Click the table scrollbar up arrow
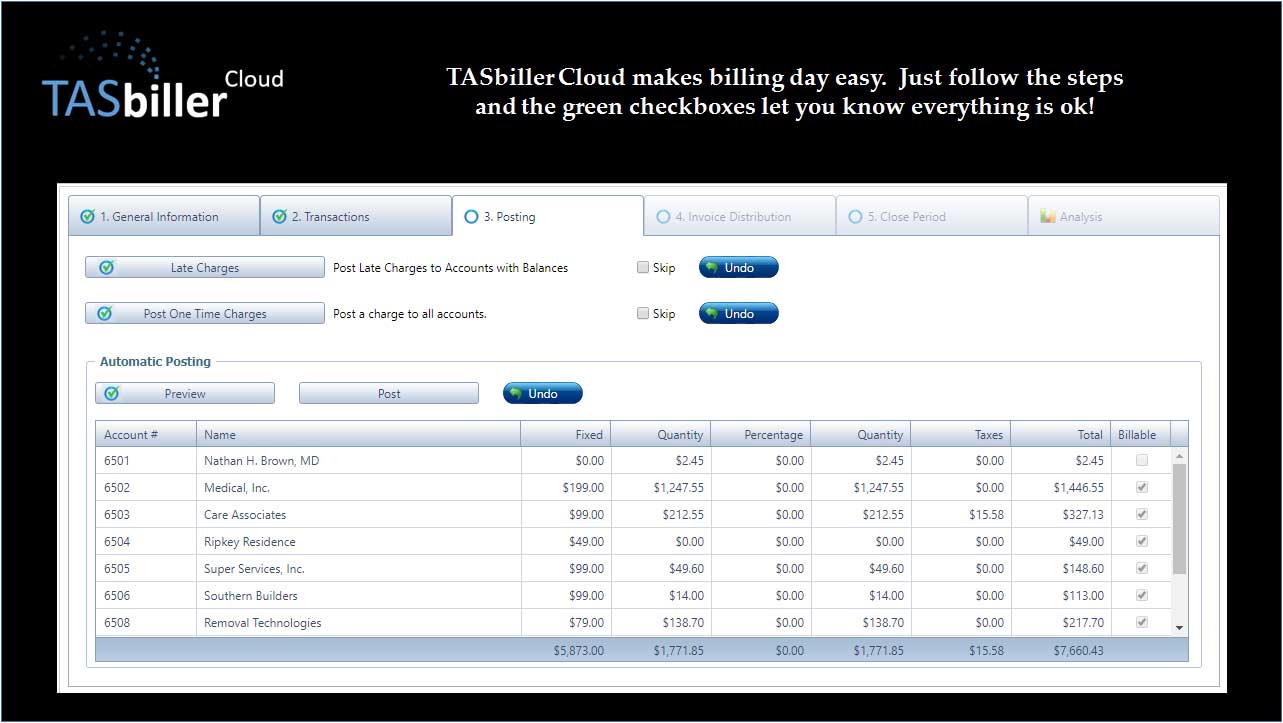Image resolution: width=1283 pixels, height=723 pixels. (1179, 456)
